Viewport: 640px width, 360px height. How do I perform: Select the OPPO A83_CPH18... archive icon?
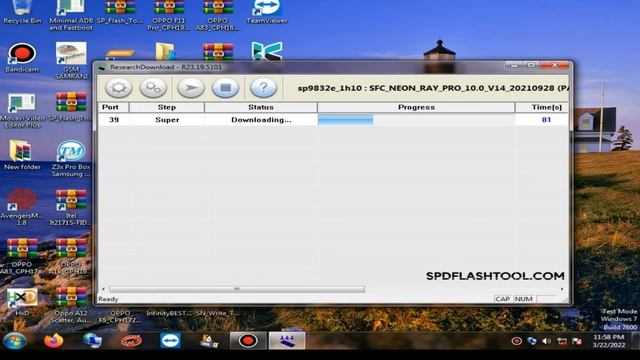click(x=218, y=16)
